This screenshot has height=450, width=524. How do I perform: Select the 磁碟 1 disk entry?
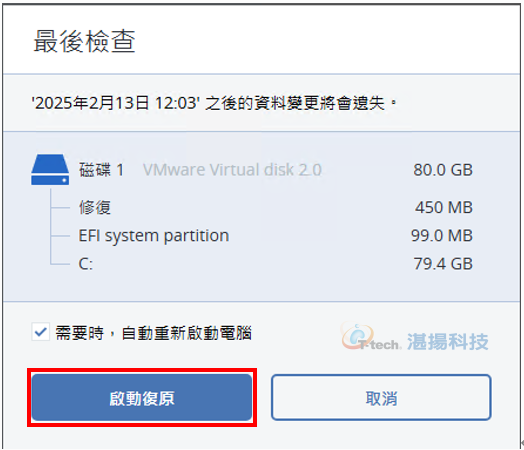252,170
